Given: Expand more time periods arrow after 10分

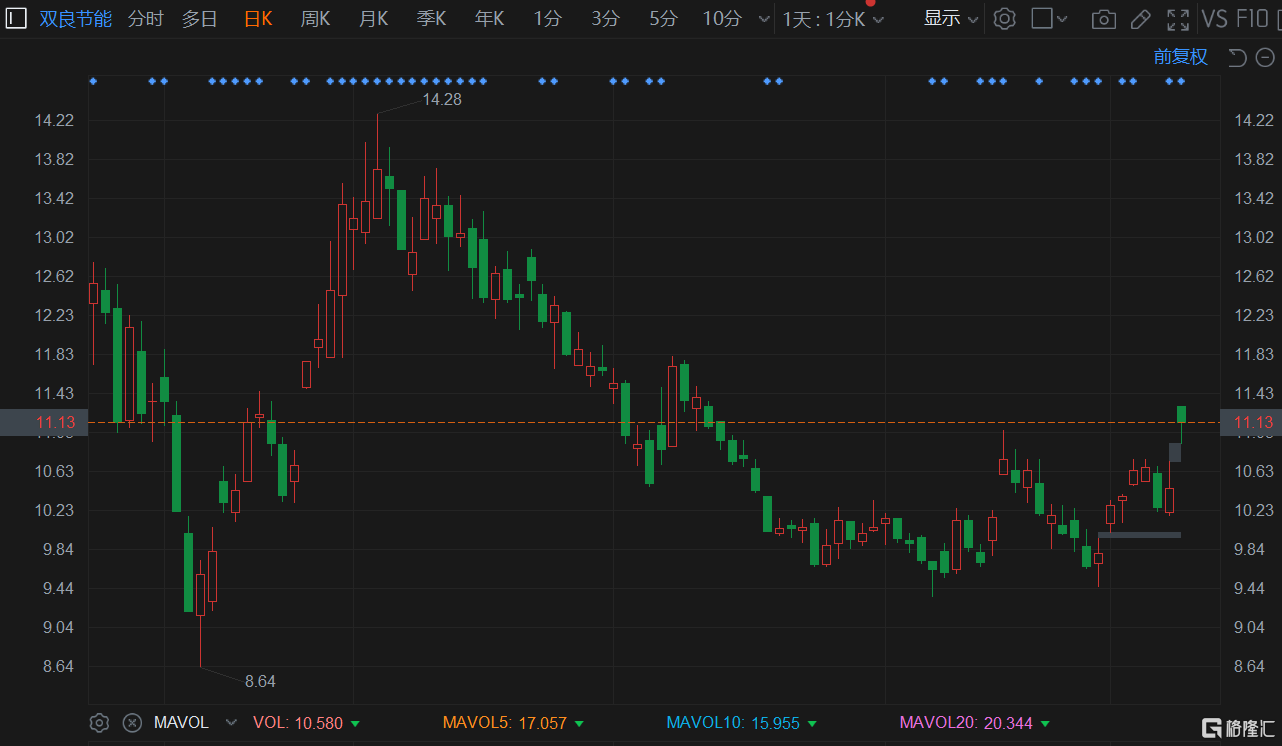Looking at the screenshot, I should coord(764,19).
